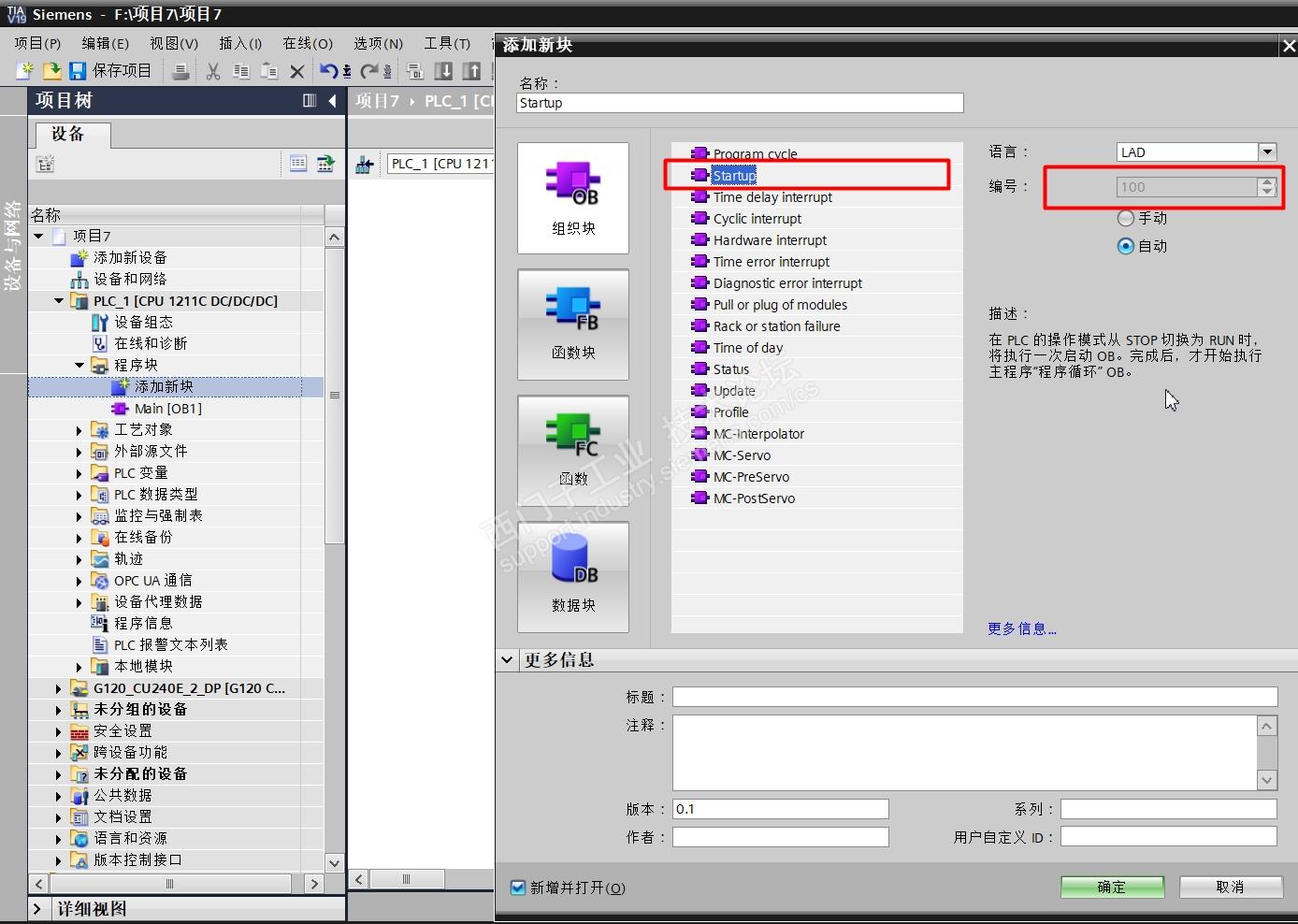Expand the 工艺对象 tree node
Screen dimensions: 1298x924
79,430
